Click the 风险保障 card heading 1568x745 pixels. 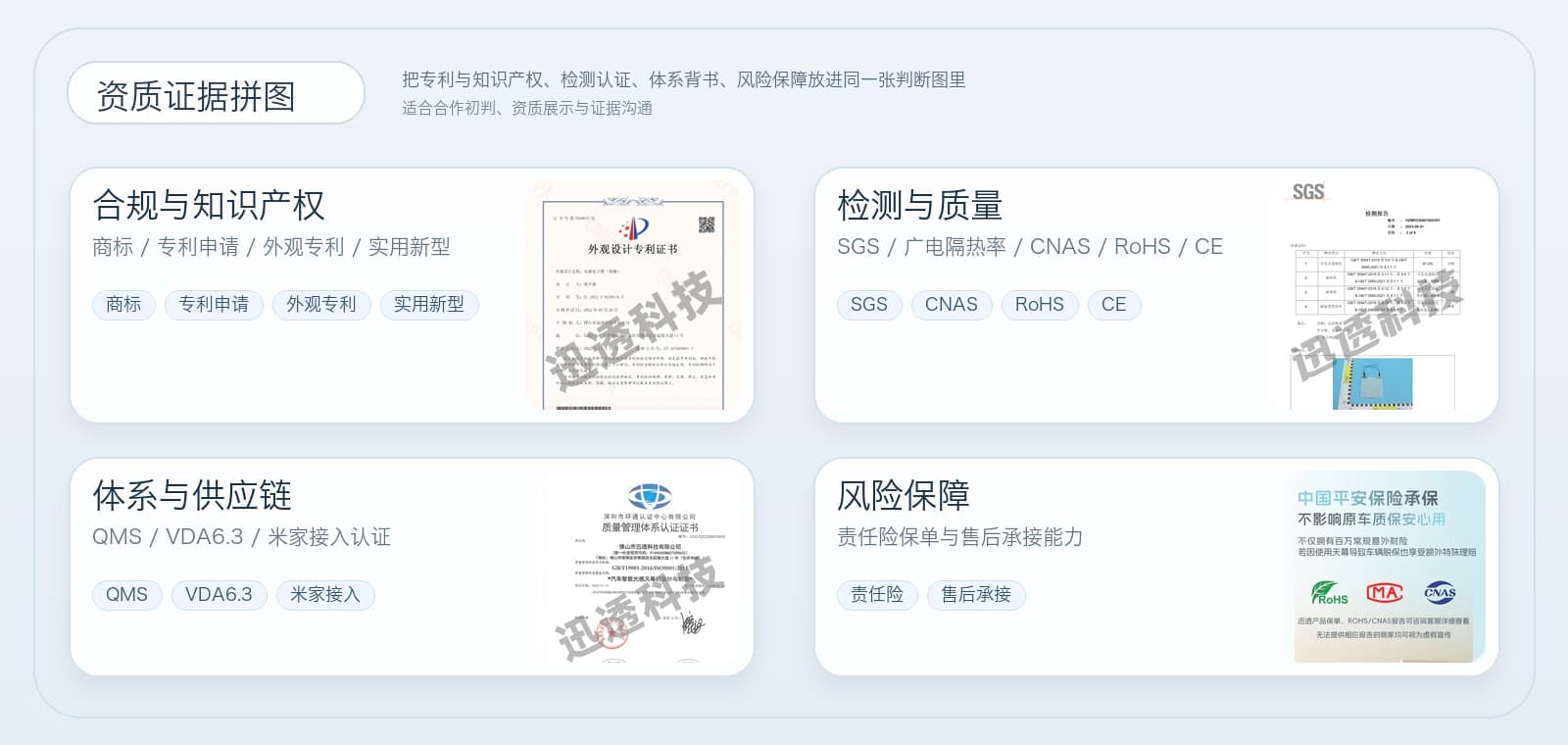(904, 496)
